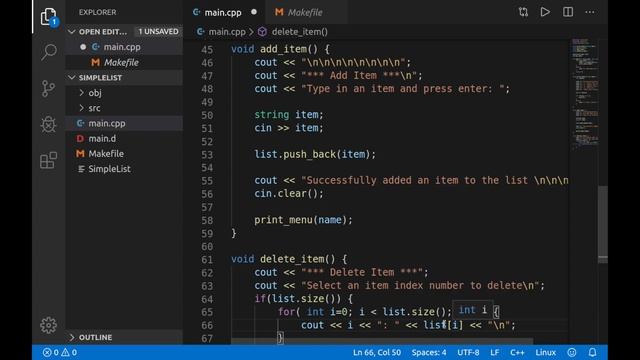Click the UTF-8 encoding selector
Image resolution: width=640 pixels, height=360 pixels.
[468, 352]
